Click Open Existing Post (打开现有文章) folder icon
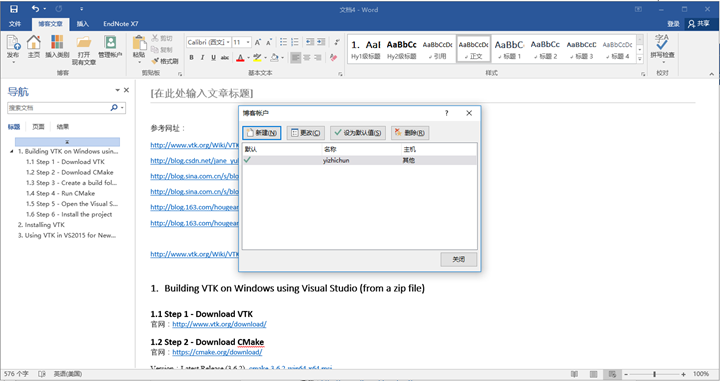Screen dimensions: 720x381 (84, 43)
